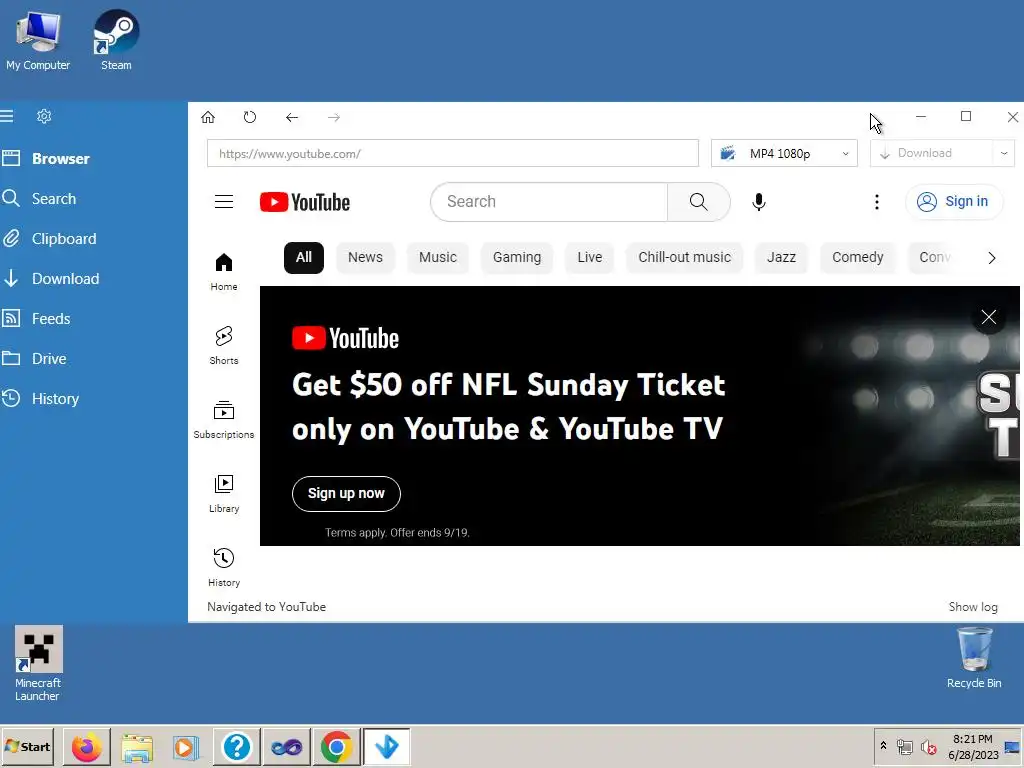This screenshot has height=768, width=1024.
Task: Open the Download section in the sidebar
Action: (65, 279)
